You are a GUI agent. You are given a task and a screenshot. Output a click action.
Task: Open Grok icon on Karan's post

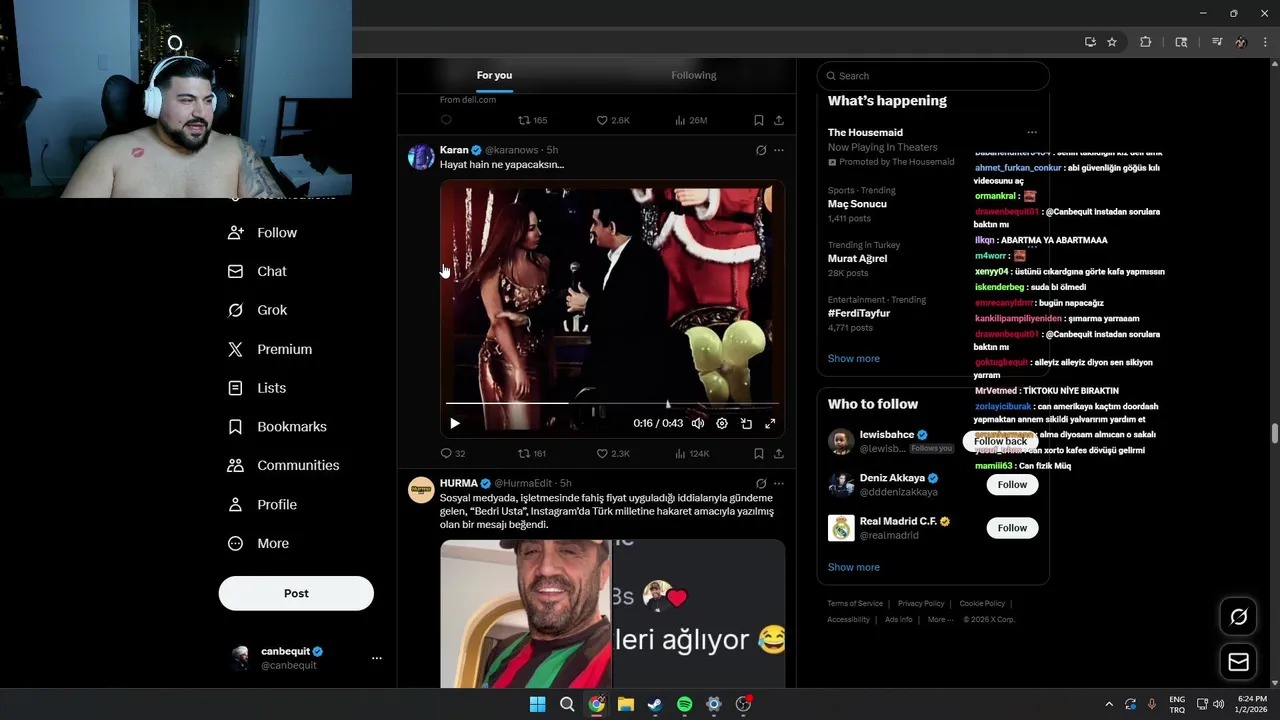(761, 150)
